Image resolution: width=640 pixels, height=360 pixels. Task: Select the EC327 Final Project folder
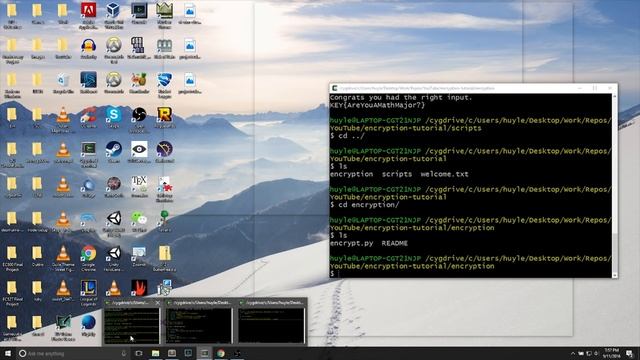point(12,293)
